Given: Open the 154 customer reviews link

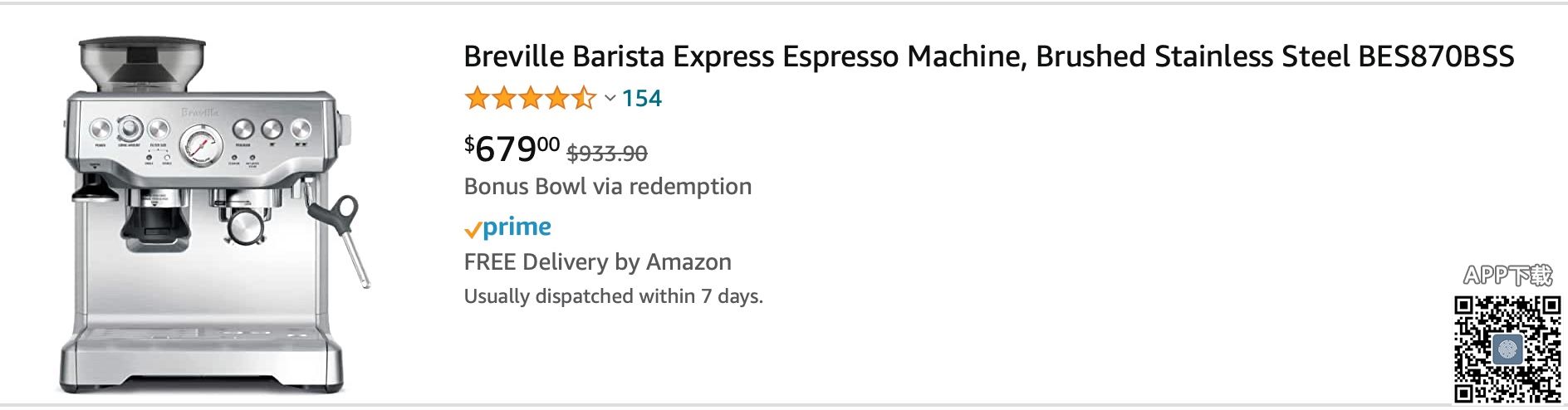Looking at the screenshot, I should 641,99.
